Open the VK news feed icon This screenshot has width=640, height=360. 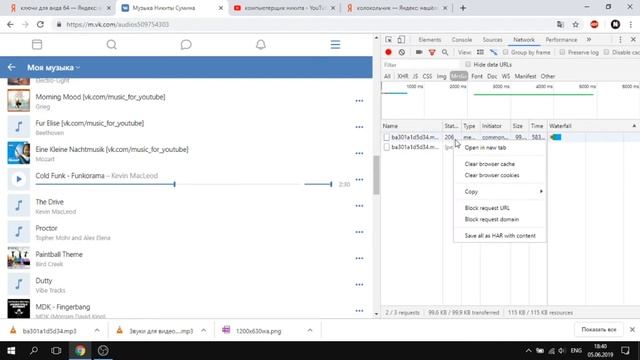pos(37,44)
